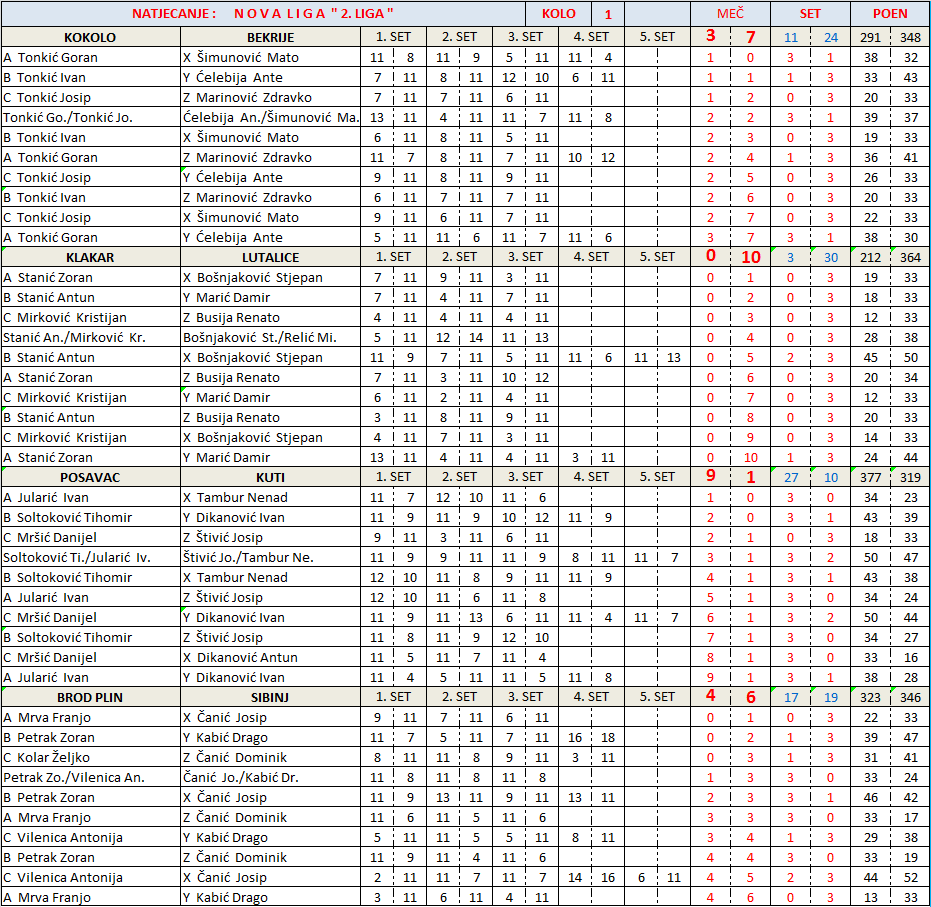
Task: Select the MEČ column header
Action: pyautogui.click(x=730, y=14)
